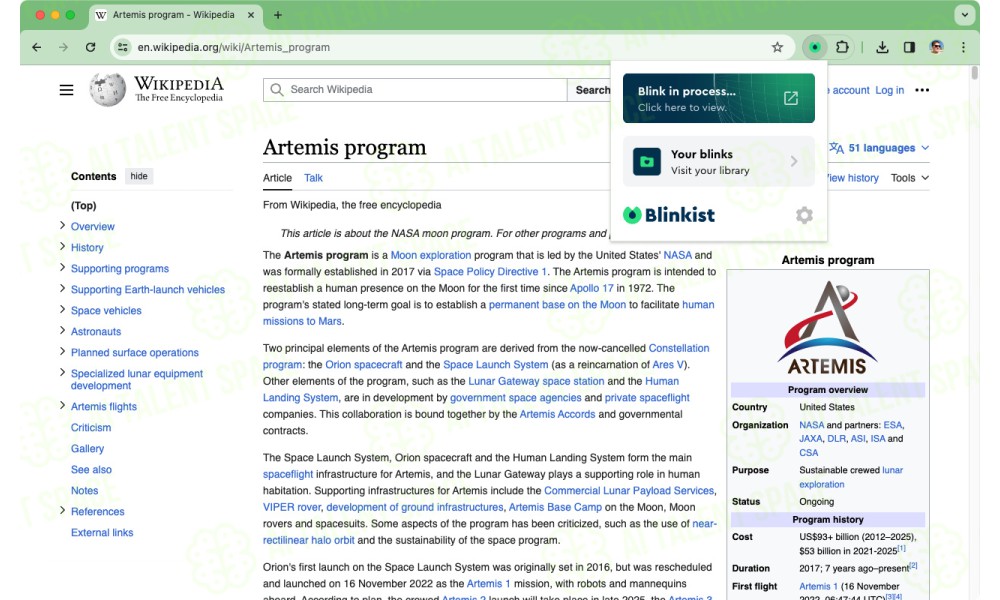Expand Space vehicles contents entry
1000x600 pixels.
click(x=62, y=309)
